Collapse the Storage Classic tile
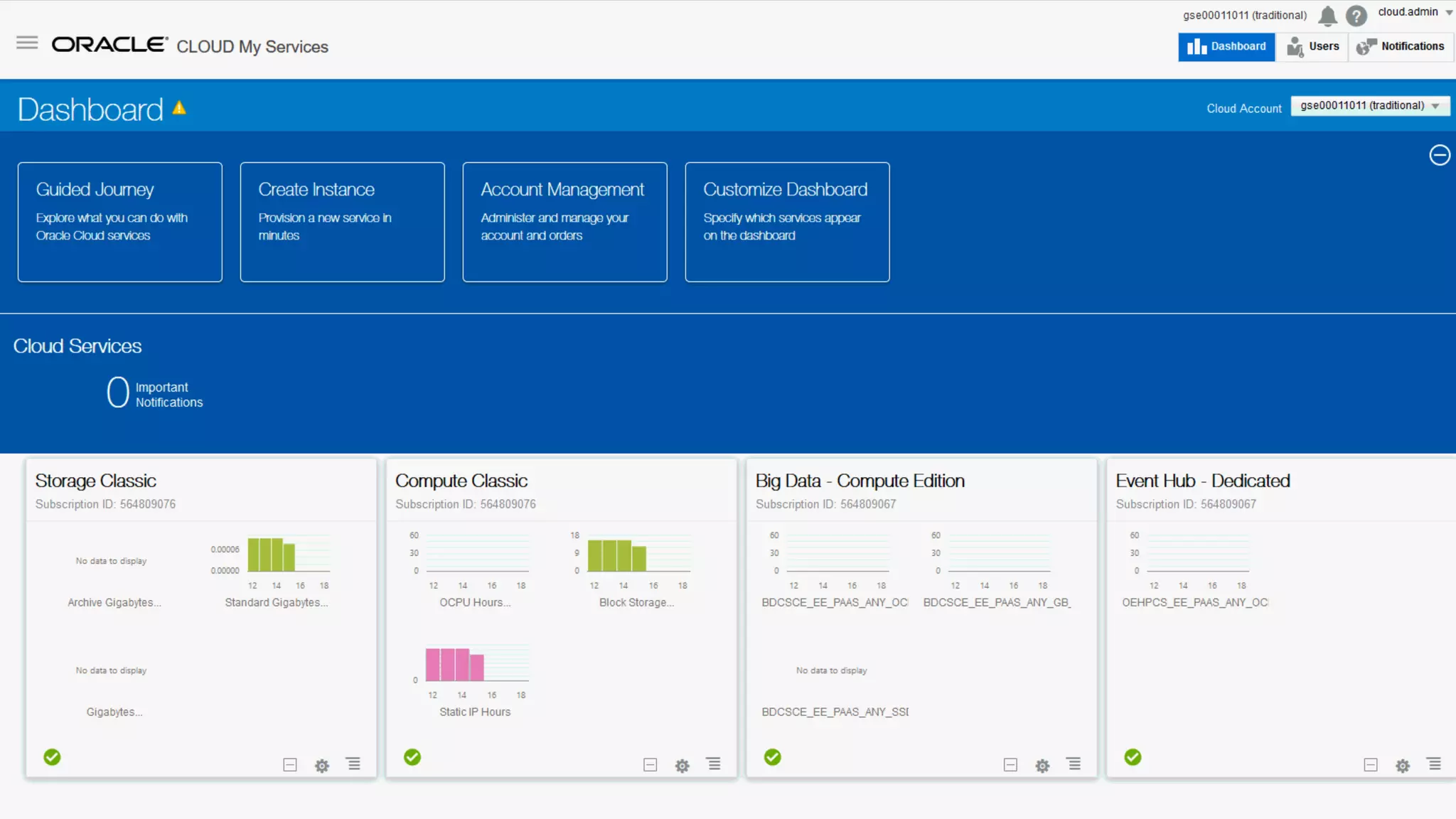Image resolution: width=1456 pixels, height=819 pixels. click(x=289, y=765)
